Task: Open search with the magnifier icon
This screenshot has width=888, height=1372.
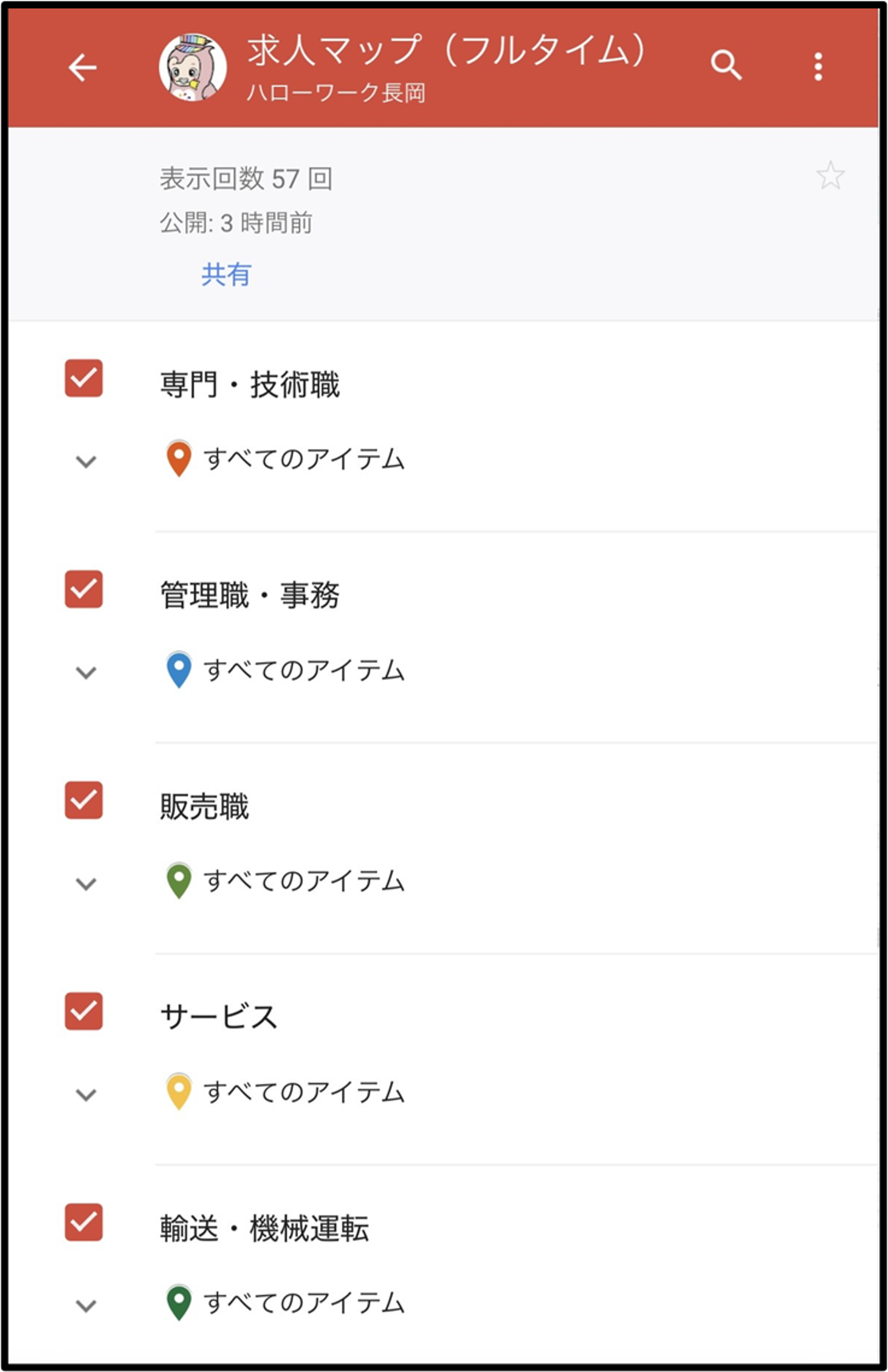Action: click(x=726, y=65)
